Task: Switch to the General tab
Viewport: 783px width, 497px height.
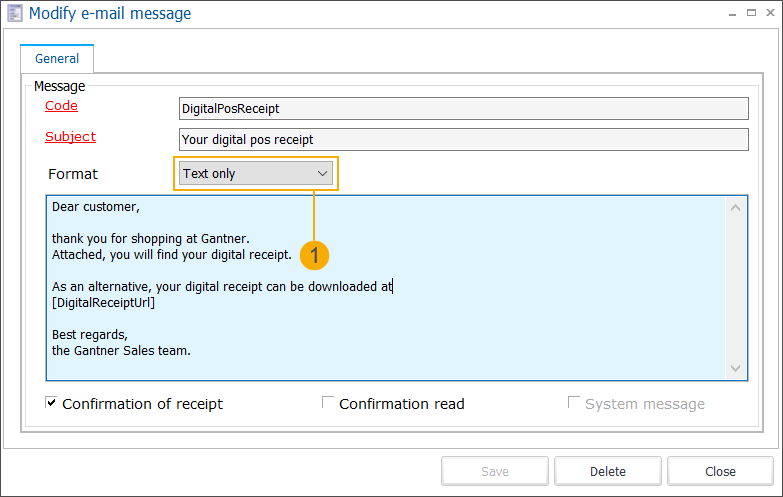Action: click(57, 58)
